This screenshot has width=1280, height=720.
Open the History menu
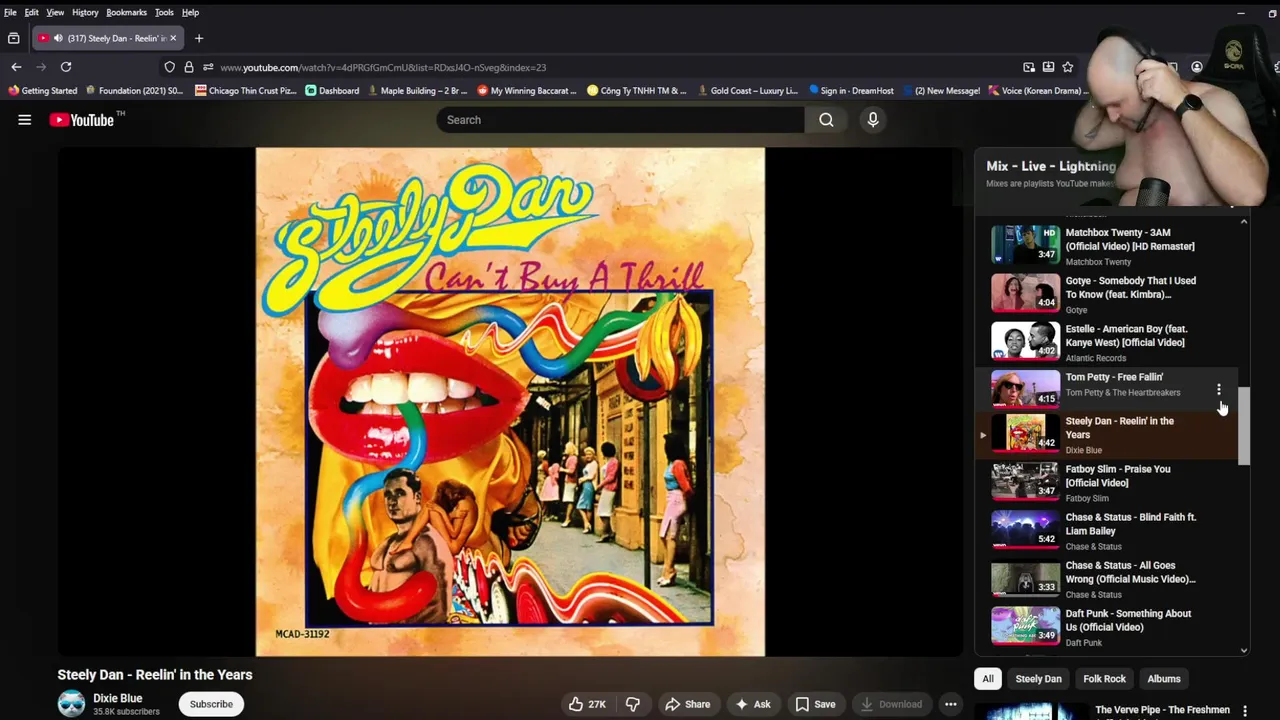tap(85, 12)
